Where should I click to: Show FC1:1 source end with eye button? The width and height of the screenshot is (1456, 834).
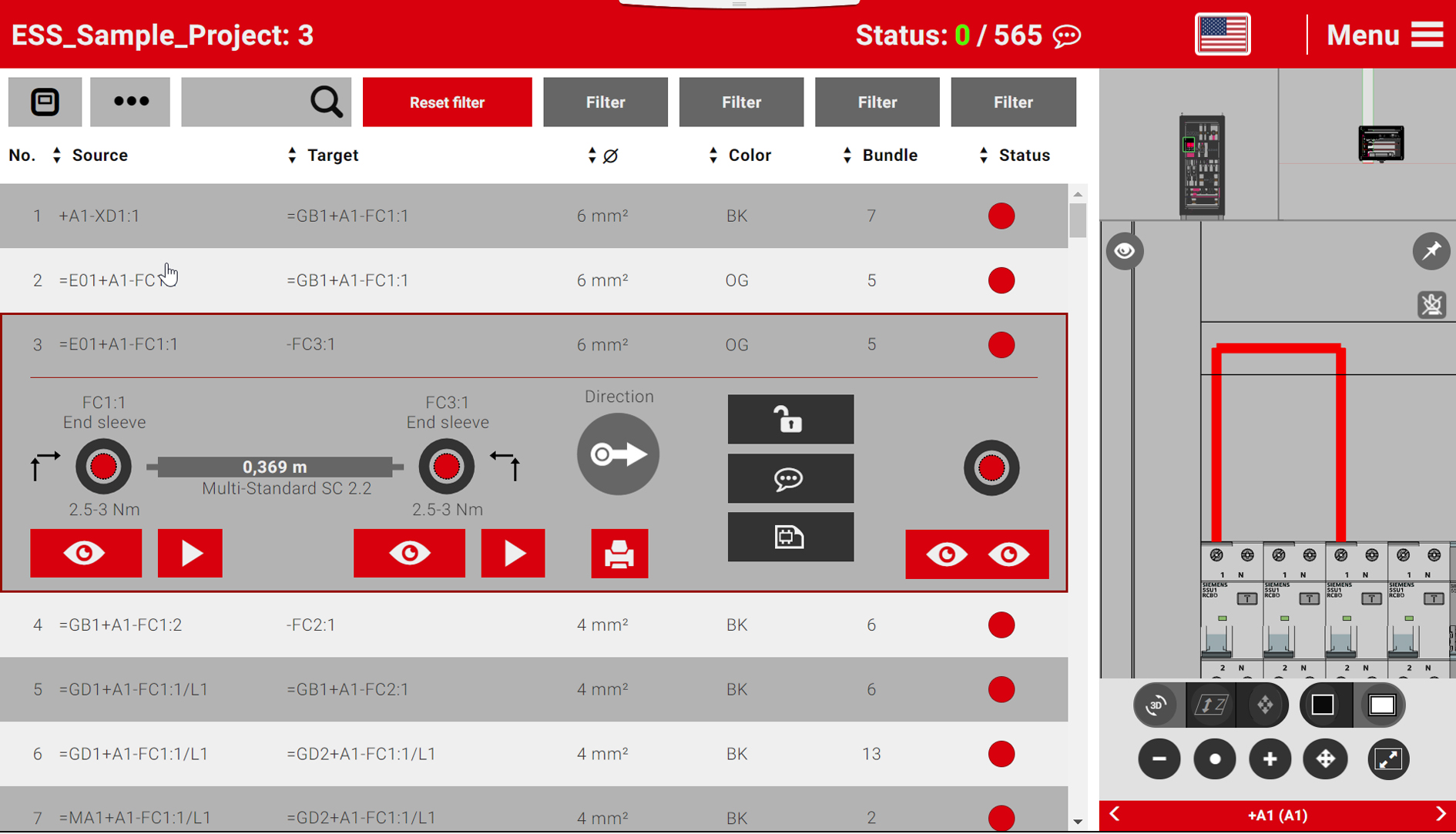click(86, 554)
